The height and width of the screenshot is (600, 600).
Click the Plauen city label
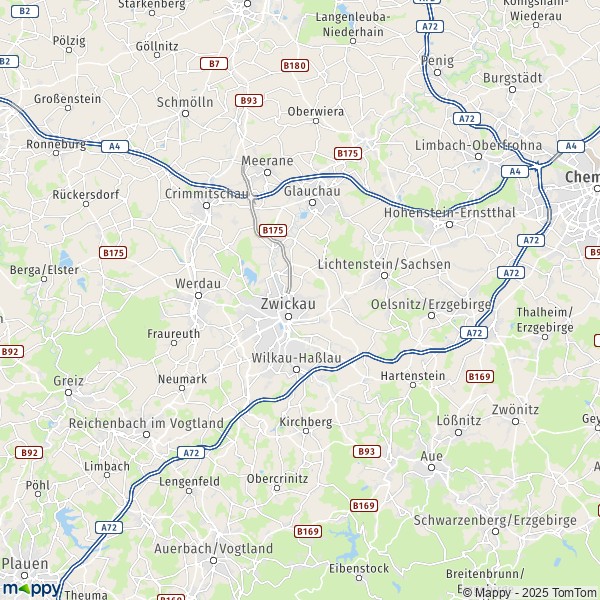tap(25, 563)
